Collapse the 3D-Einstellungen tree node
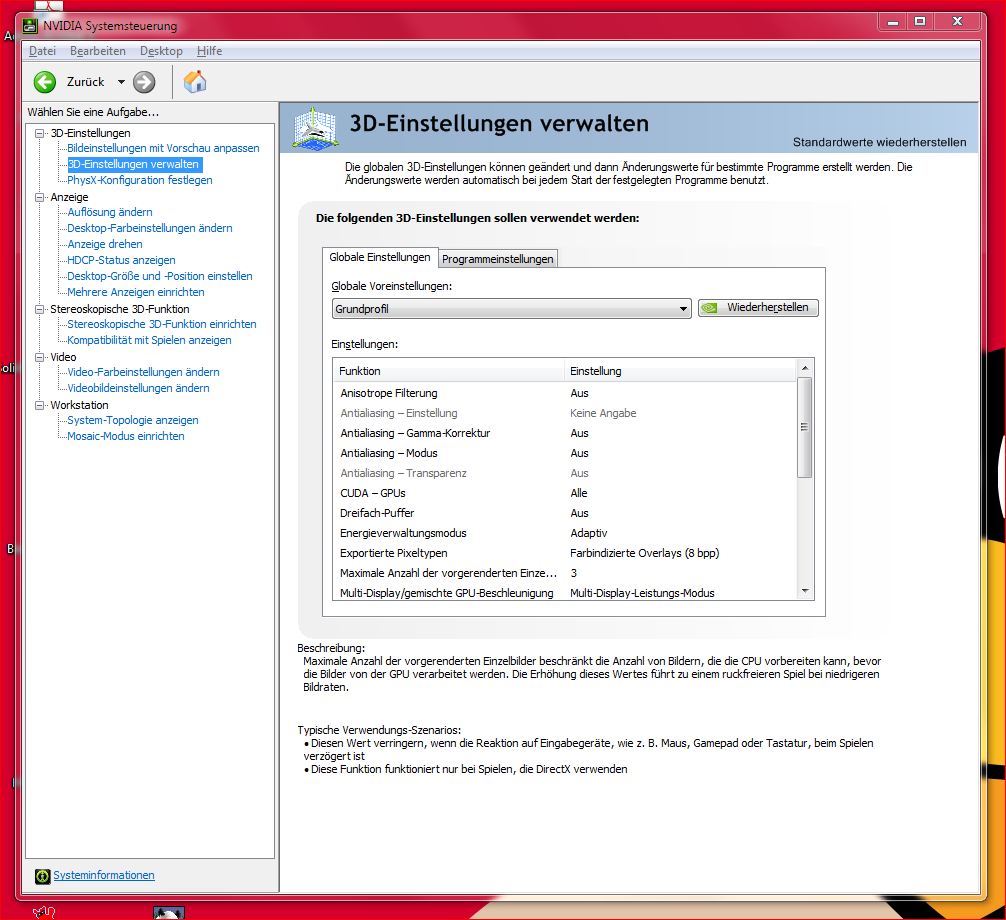Viewport: 1006px width, 920px height. point(40,133)
